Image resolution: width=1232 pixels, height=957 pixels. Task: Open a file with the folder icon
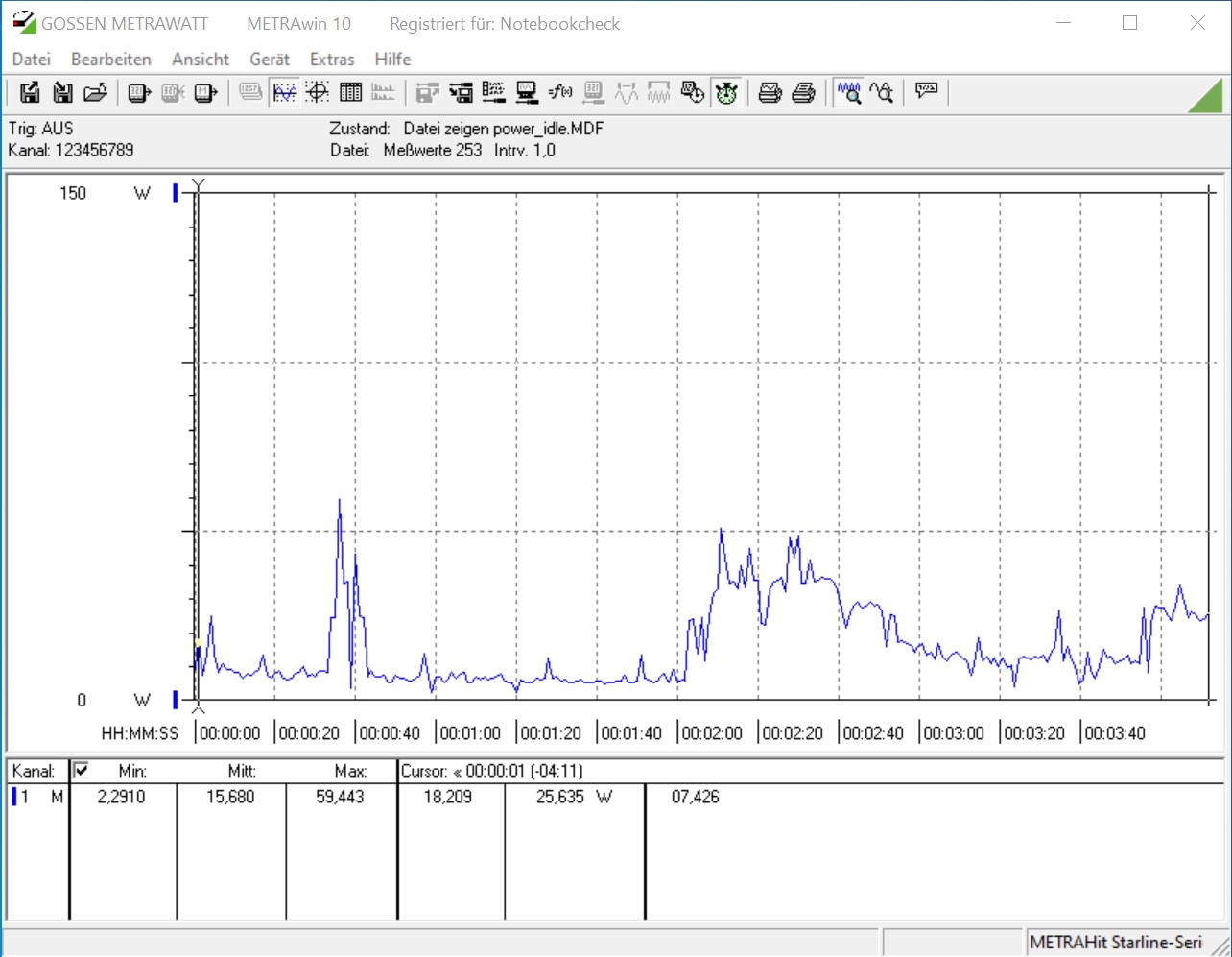click(x=94, y=92)
